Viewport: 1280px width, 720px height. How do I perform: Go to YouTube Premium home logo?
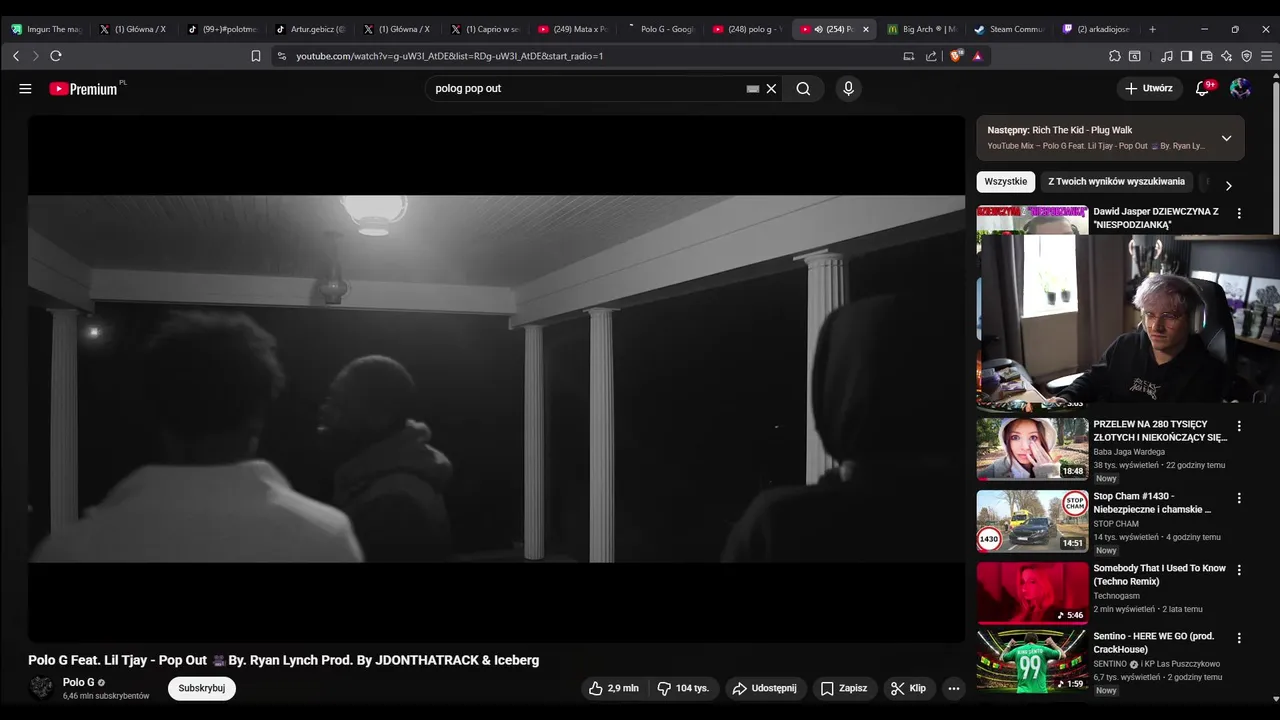coord(85,89)
